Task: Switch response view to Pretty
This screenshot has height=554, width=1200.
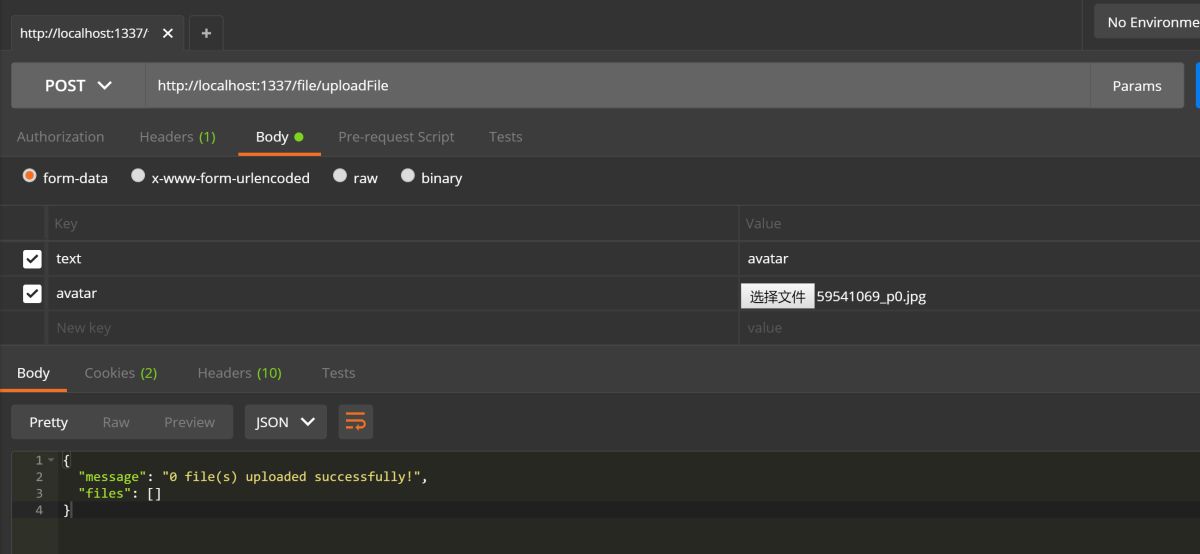Action: click(48, 422)
